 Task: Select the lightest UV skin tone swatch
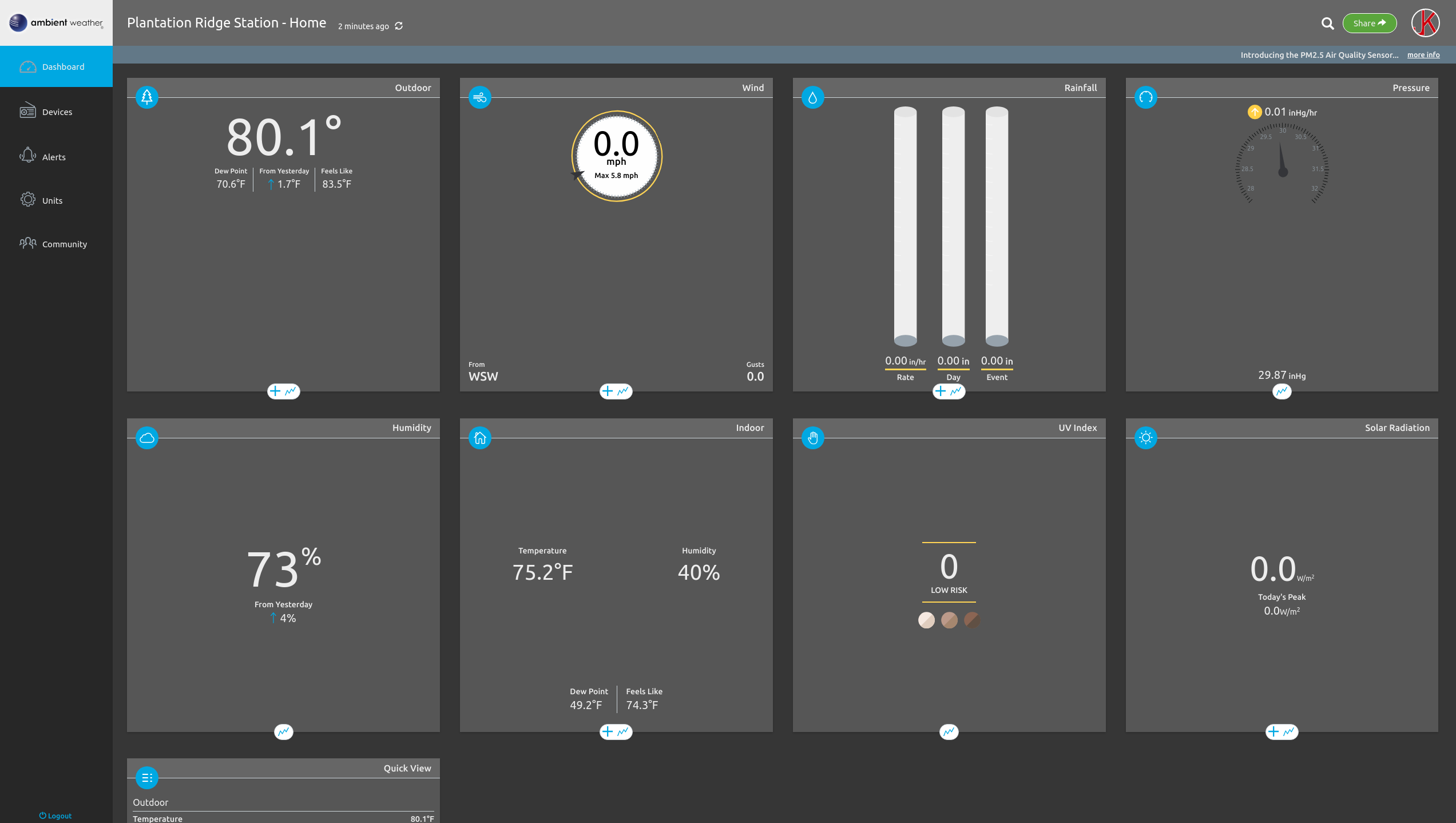pos(927,620)
